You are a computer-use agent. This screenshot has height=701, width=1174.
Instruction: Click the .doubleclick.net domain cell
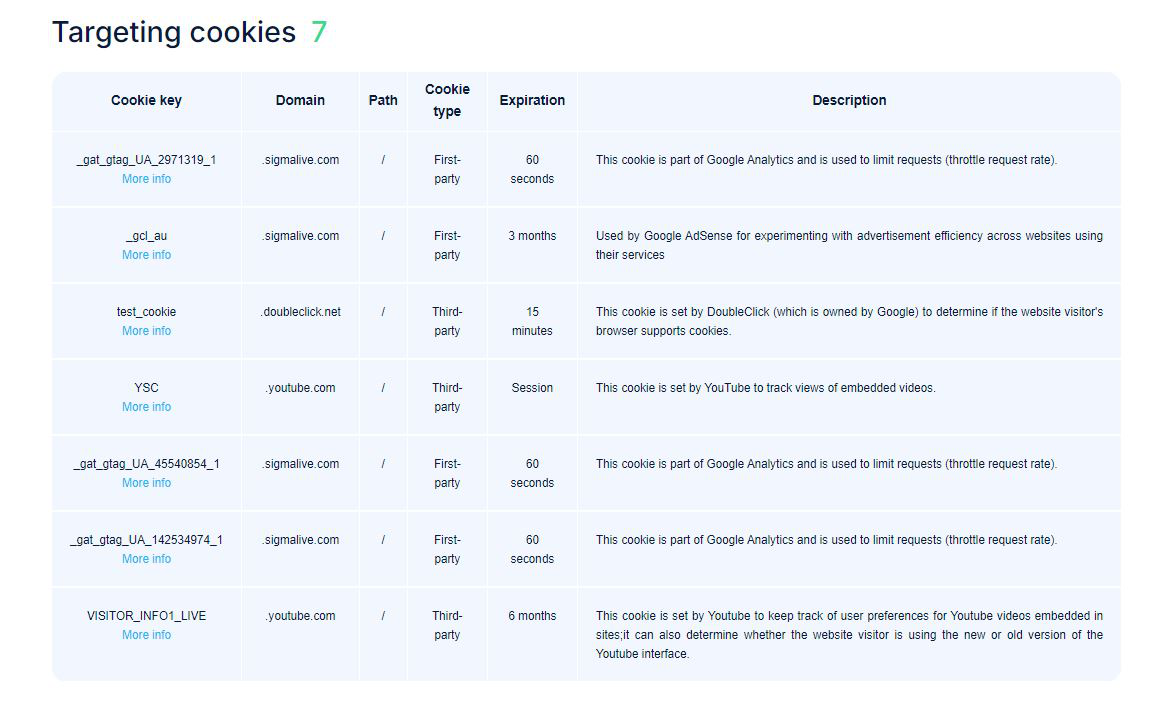click(300, 312)
